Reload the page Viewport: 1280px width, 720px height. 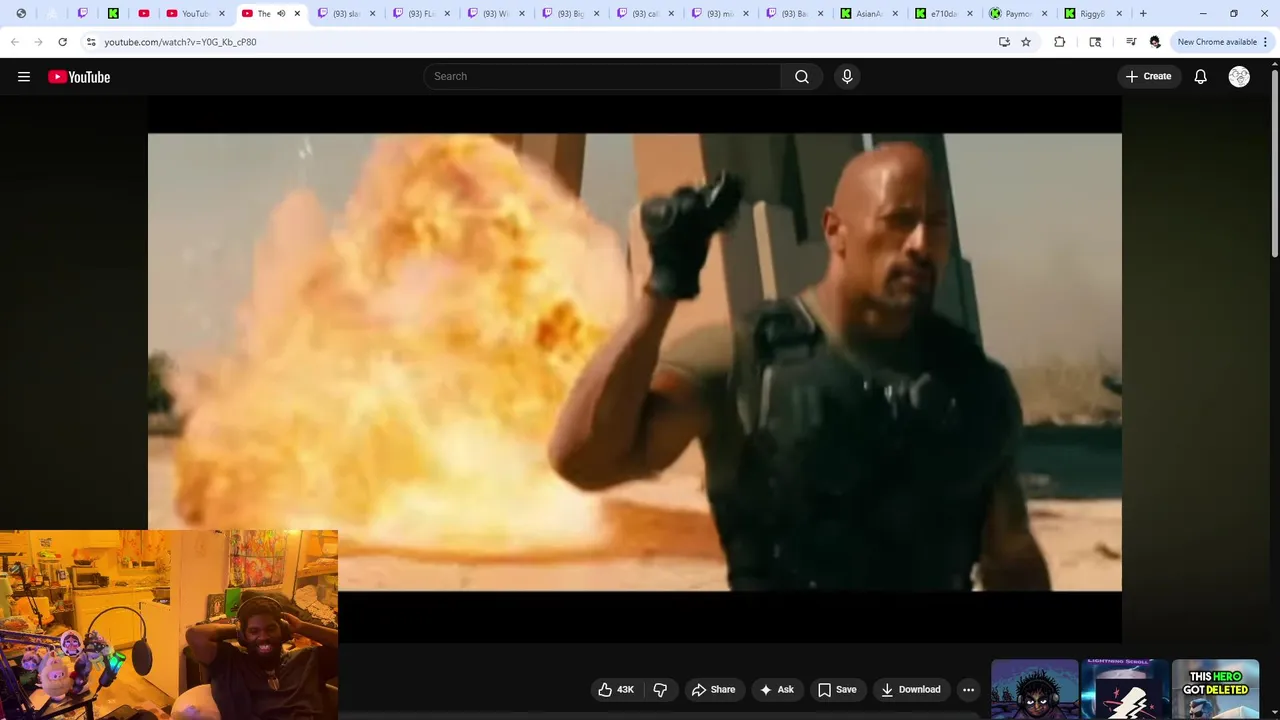62,42
